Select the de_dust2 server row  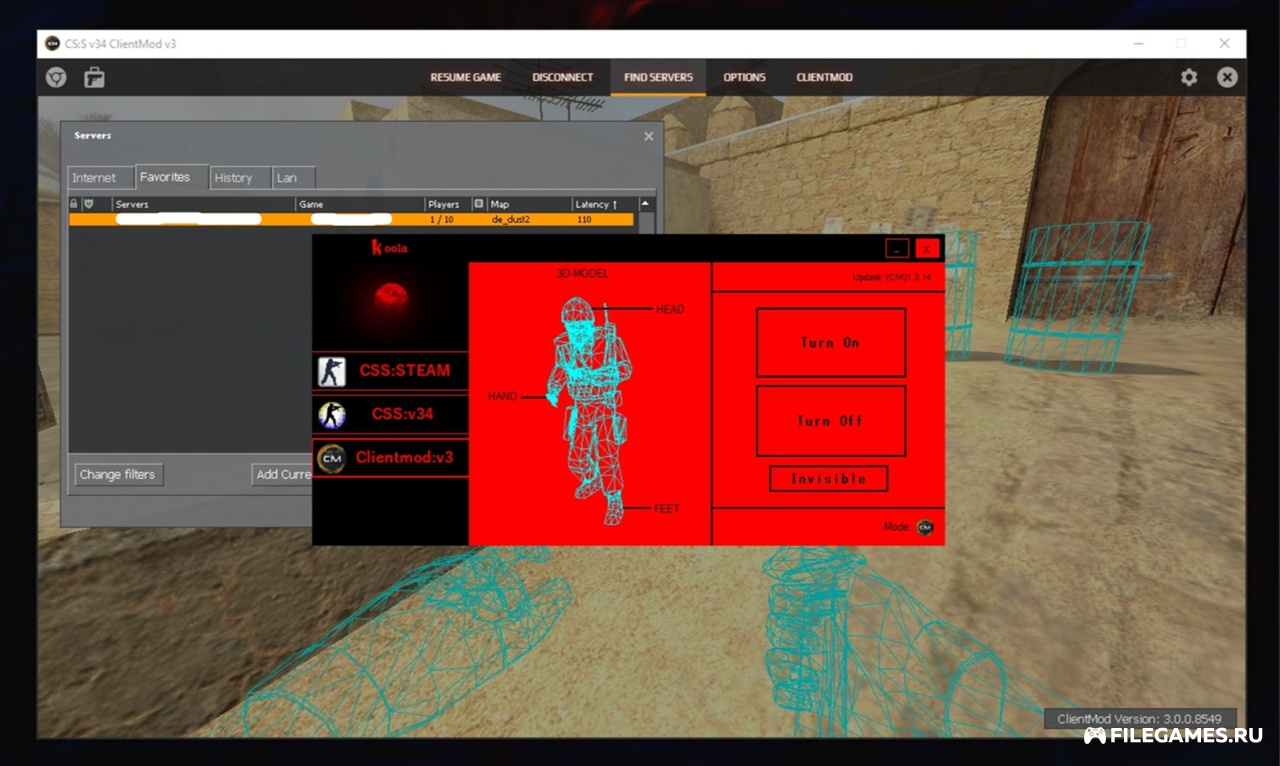tap(351, 219)
